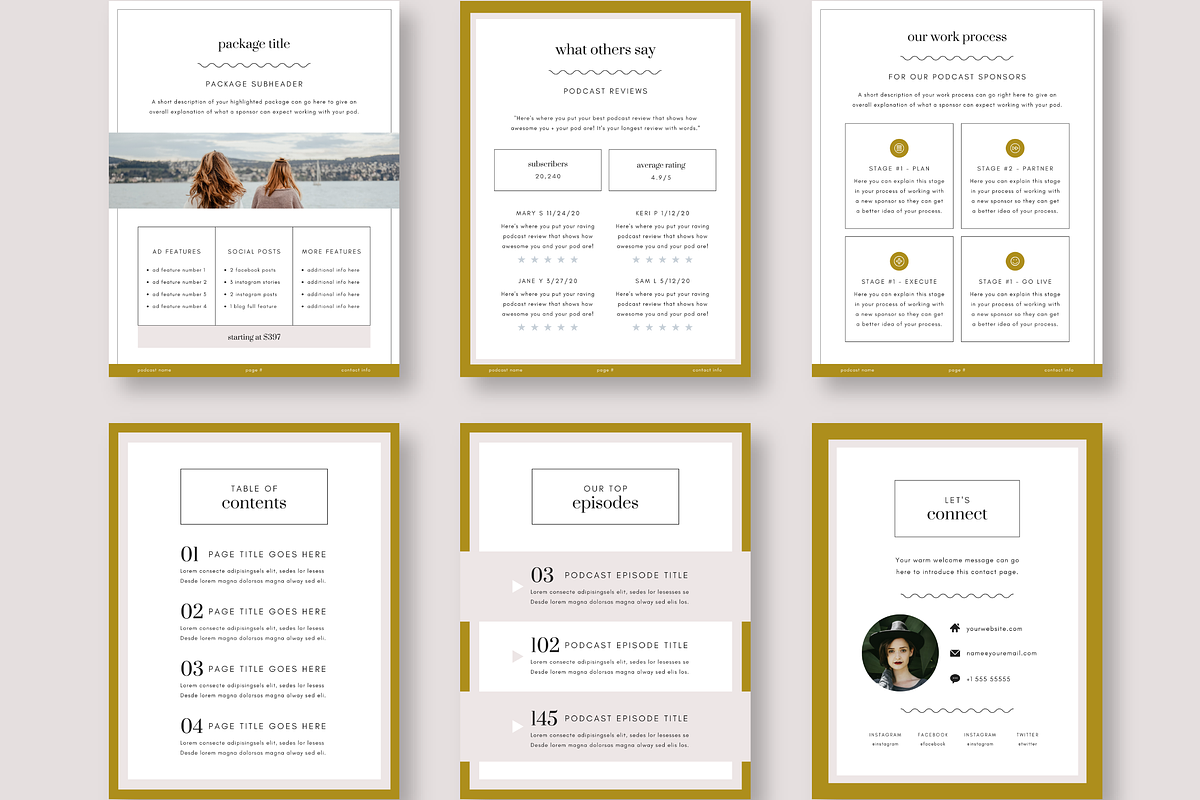Click the home icon beside yourwebsite.com
1200x800 pixels.
955,628
